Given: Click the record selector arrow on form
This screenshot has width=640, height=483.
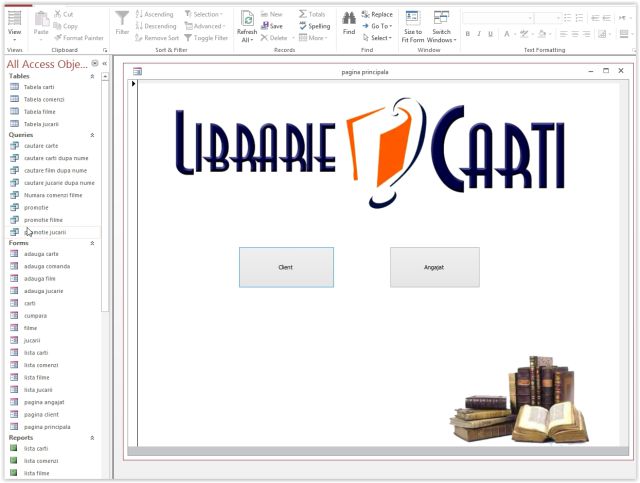Looking at the screenshot, I should tap(133, 84).
